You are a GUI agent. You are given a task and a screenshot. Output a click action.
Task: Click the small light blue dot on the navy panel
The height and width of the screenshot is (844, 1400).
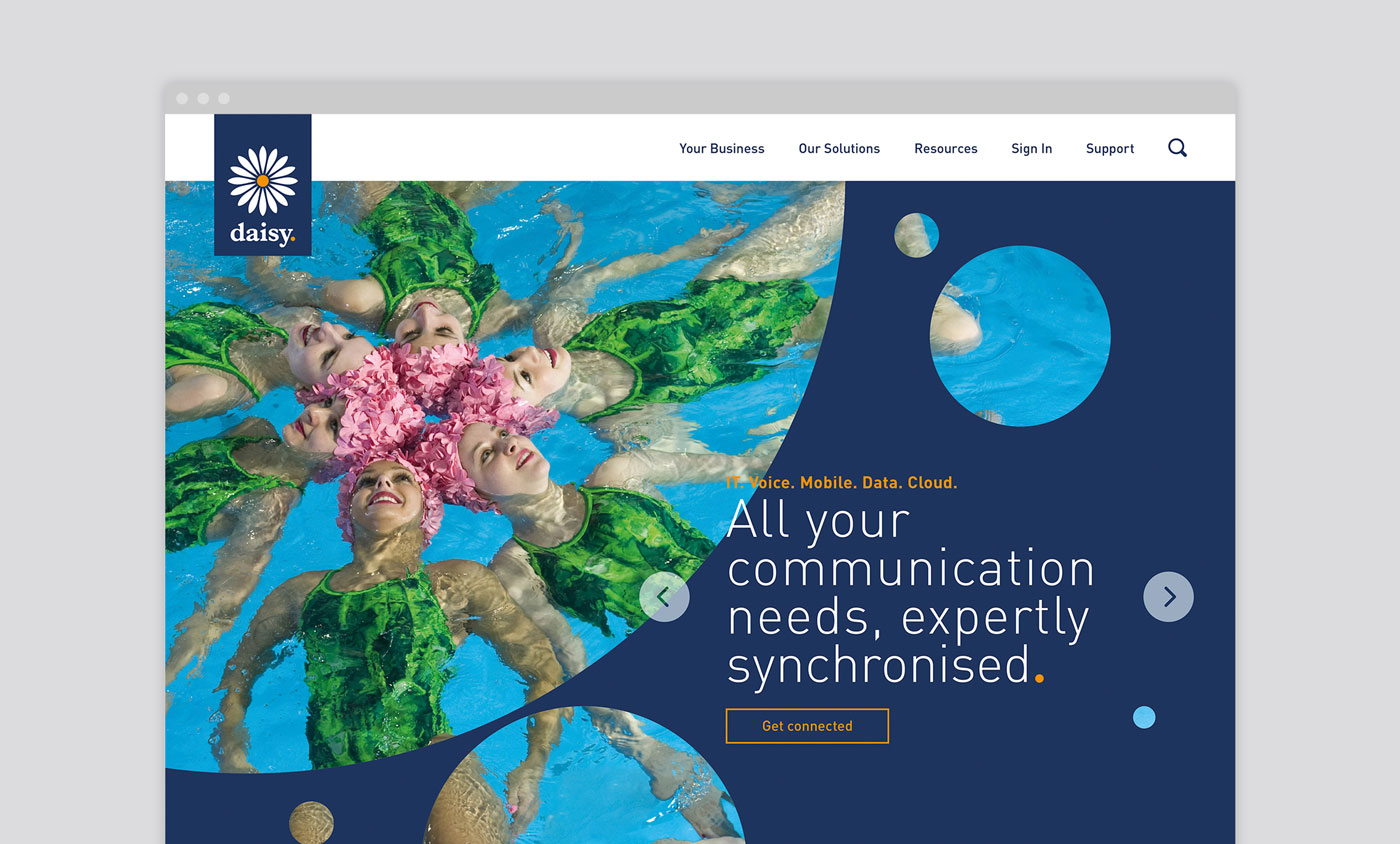pyautogui.click(x=1144, y=717)
